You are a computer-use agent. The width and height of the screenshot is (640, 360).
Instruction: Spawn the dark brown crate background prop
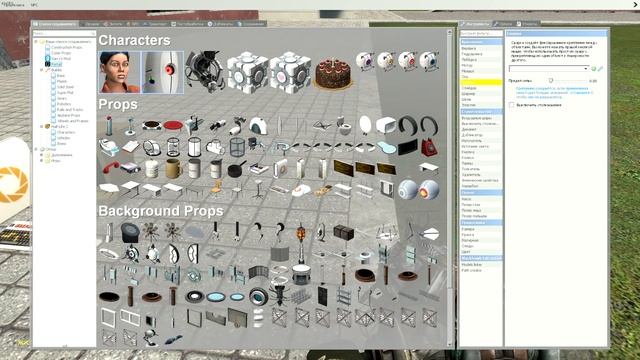tap(343, 233)
